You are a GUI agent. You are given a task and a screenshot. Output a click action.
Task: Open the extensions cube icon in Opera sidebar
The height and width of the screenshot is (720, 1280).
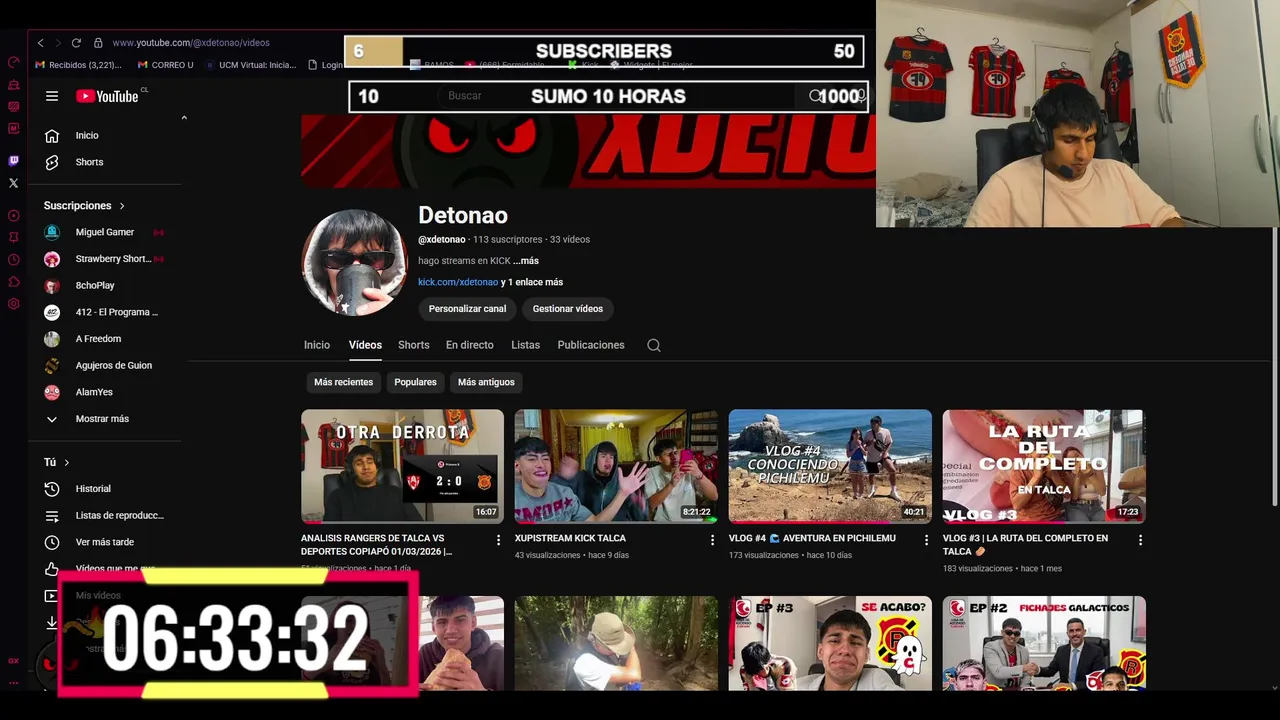(x=13, y=282)
